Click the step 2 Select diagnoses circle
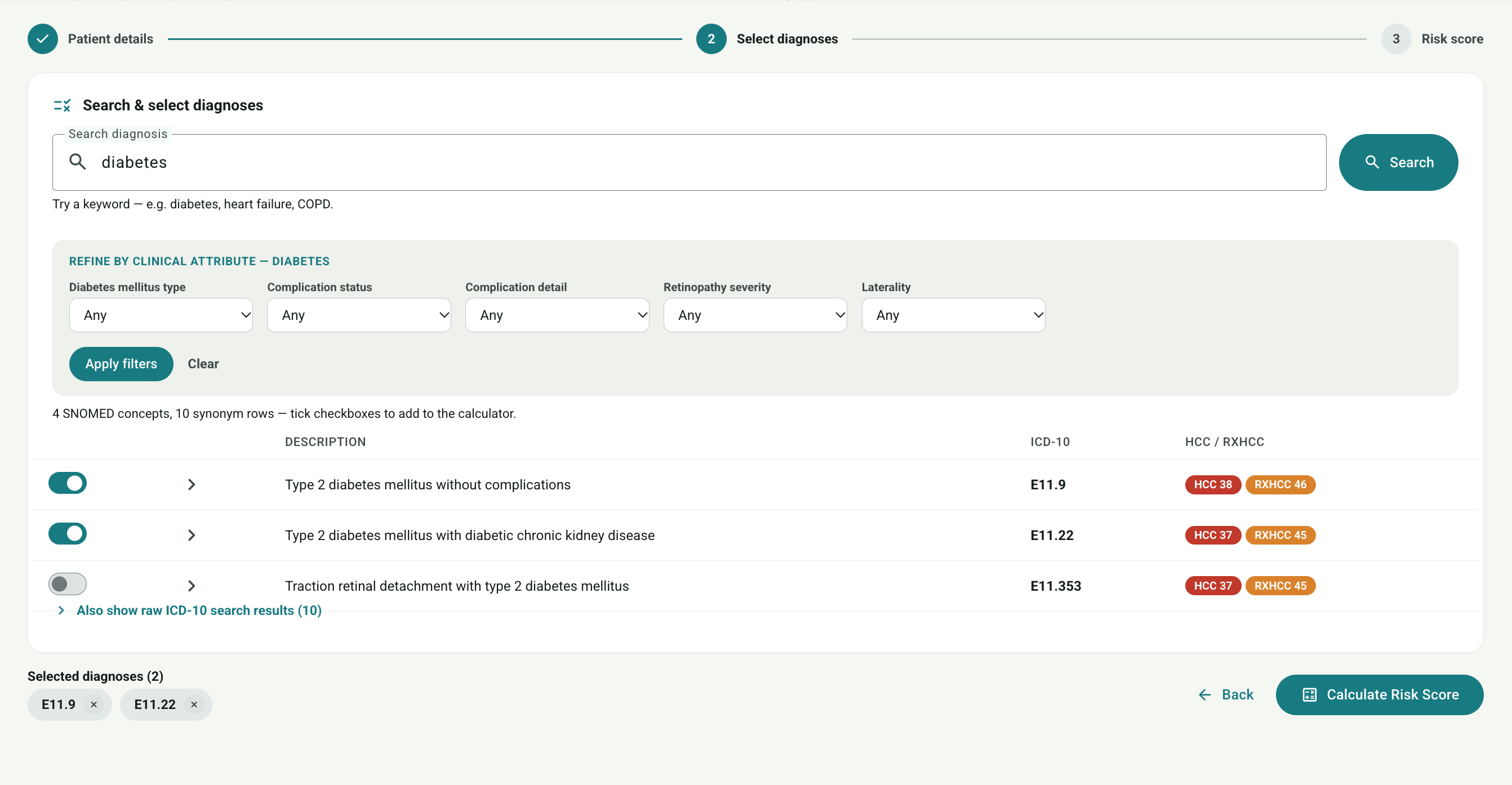The height and width of the screenshot is (785, 1512). pyautogui.click(x=711, y=39)
